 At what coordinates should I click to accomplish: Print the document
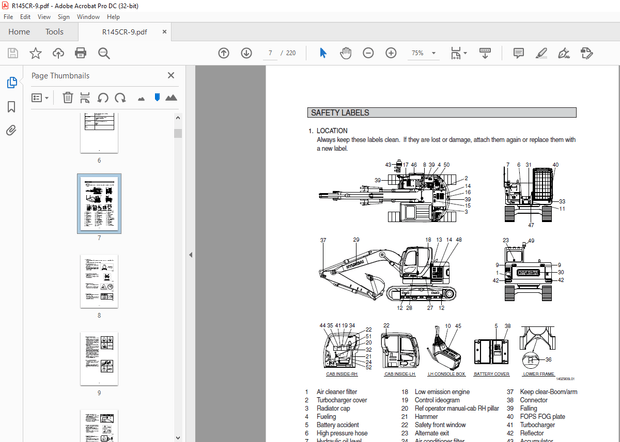(81, 53)
